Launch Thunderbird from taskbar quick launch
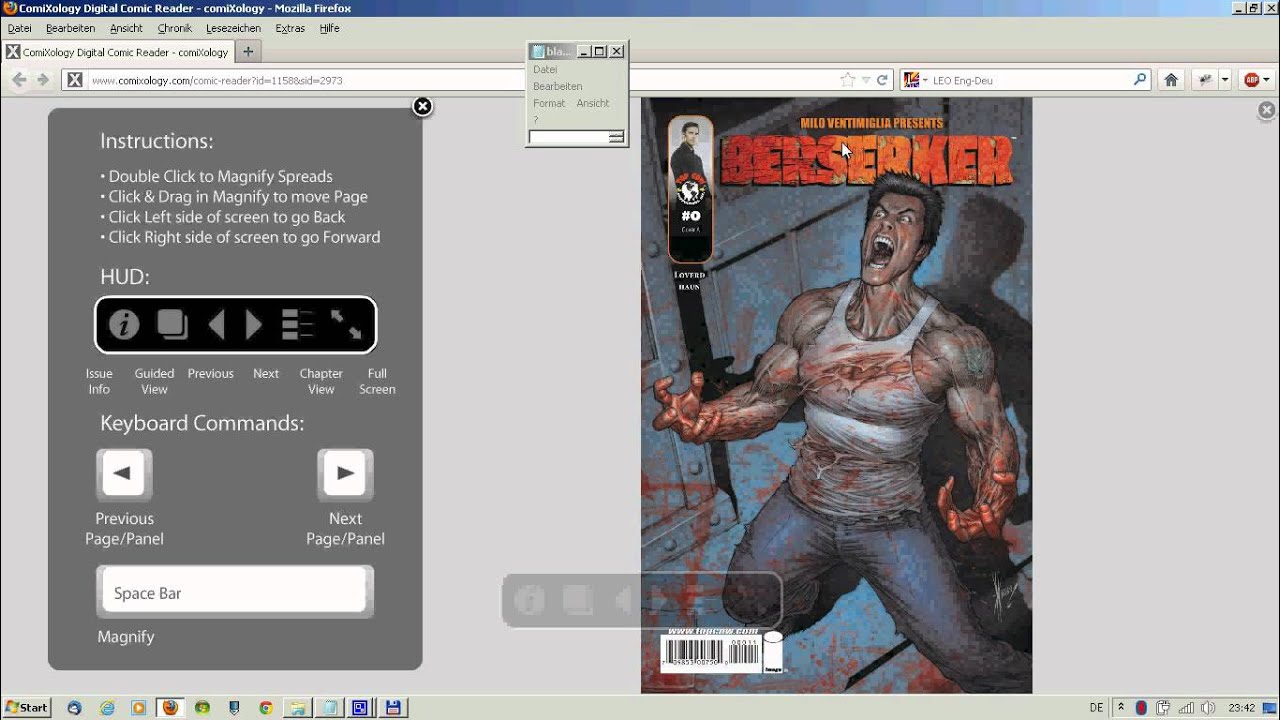This screenshot has height=720, width=1280. pyautogui.click(x=74, y=707)
